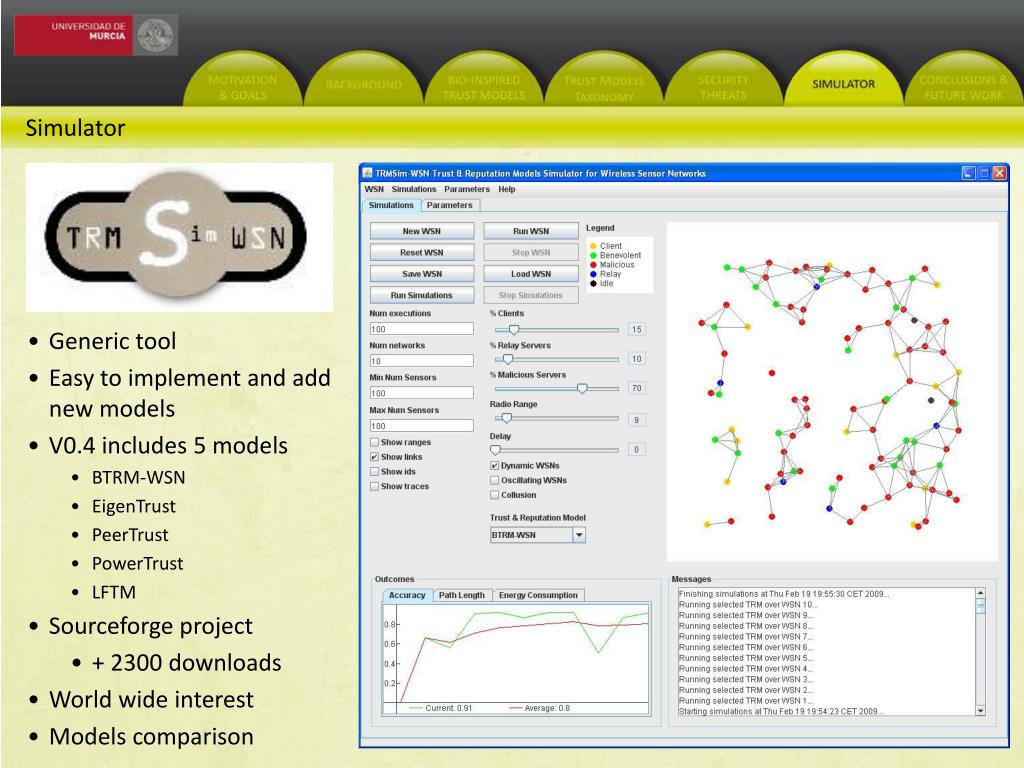
Task: Open the Help menu
Action: [507, 189]
